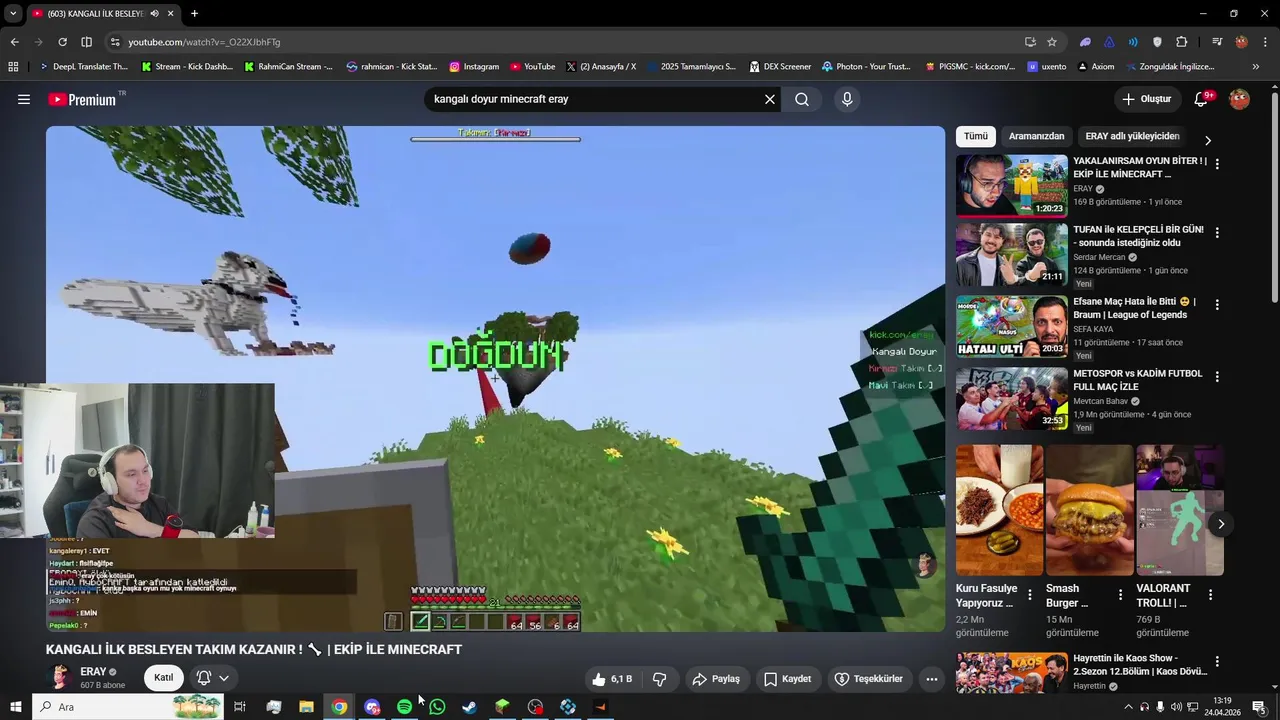1280x720 pixels.
Task: Open Steam from taskbar
Action: click(469, 707)
